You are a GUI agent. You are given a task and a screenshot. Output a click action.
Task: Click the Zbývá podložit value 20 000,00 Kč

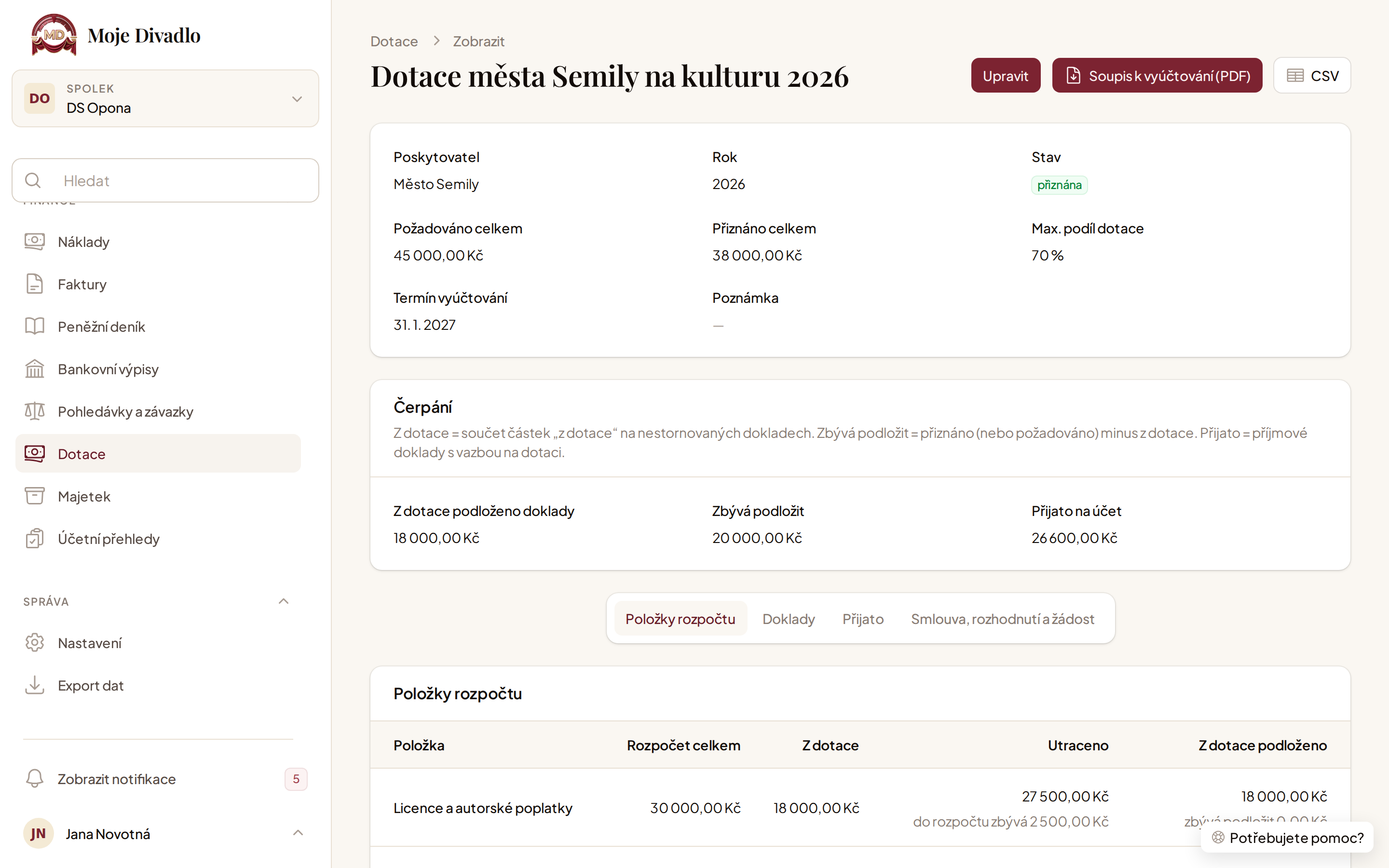click(x=757, y=538)
